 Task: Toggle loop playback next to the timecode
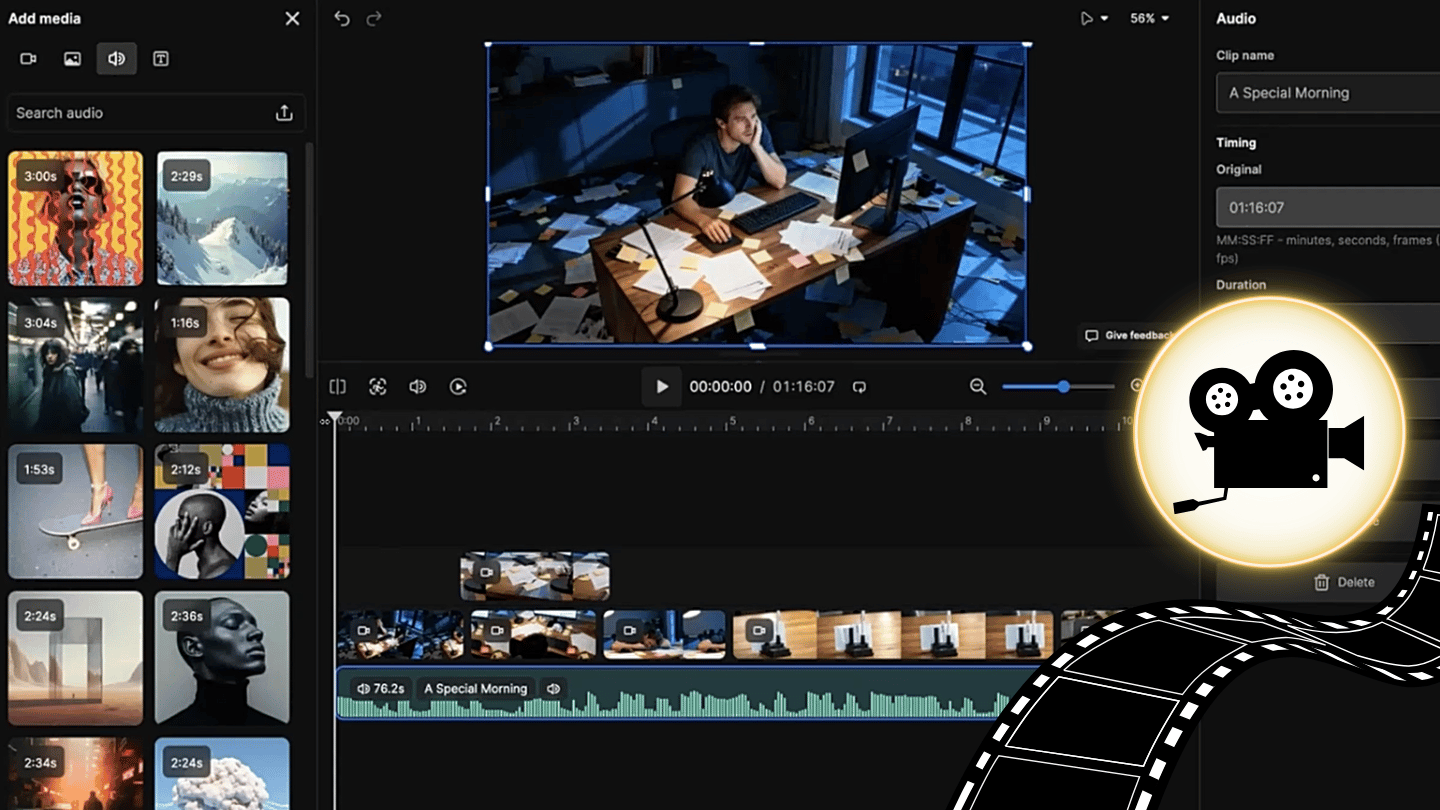(860, 386)
